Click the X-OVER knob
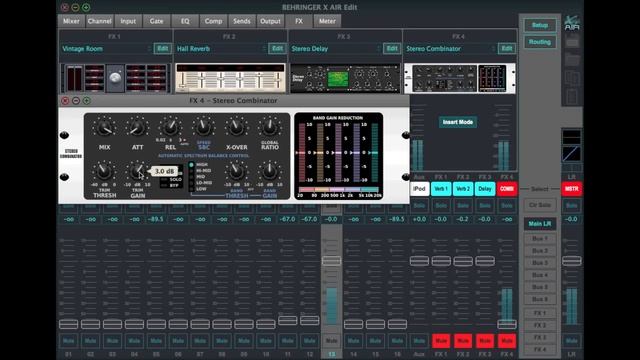640x360 pixels. [237, 128]
